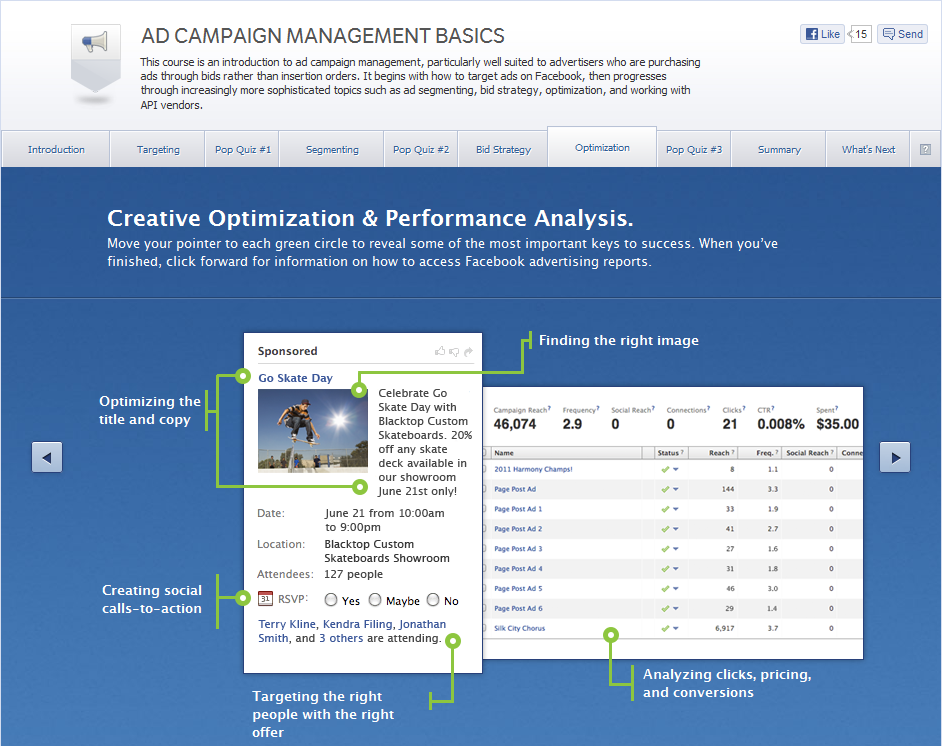Select the Maybe RSVP radio button

click(x=375, y=599)
